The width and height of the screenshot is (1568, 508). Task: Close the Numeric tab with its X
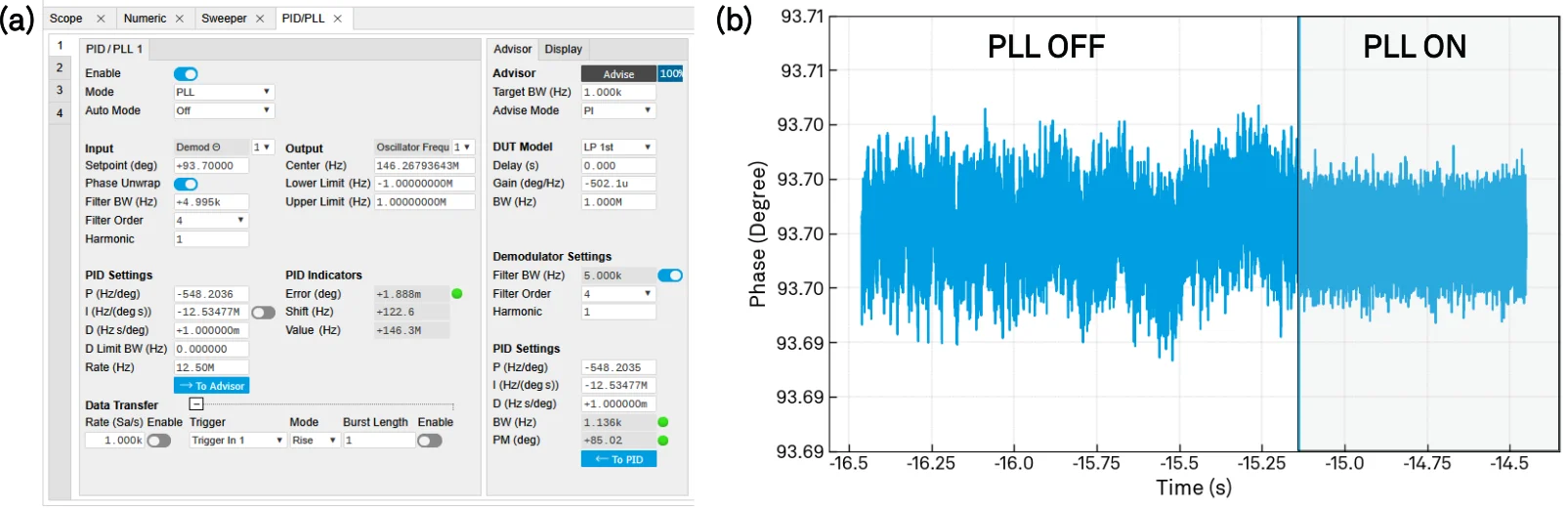click(x=180, y=19)
